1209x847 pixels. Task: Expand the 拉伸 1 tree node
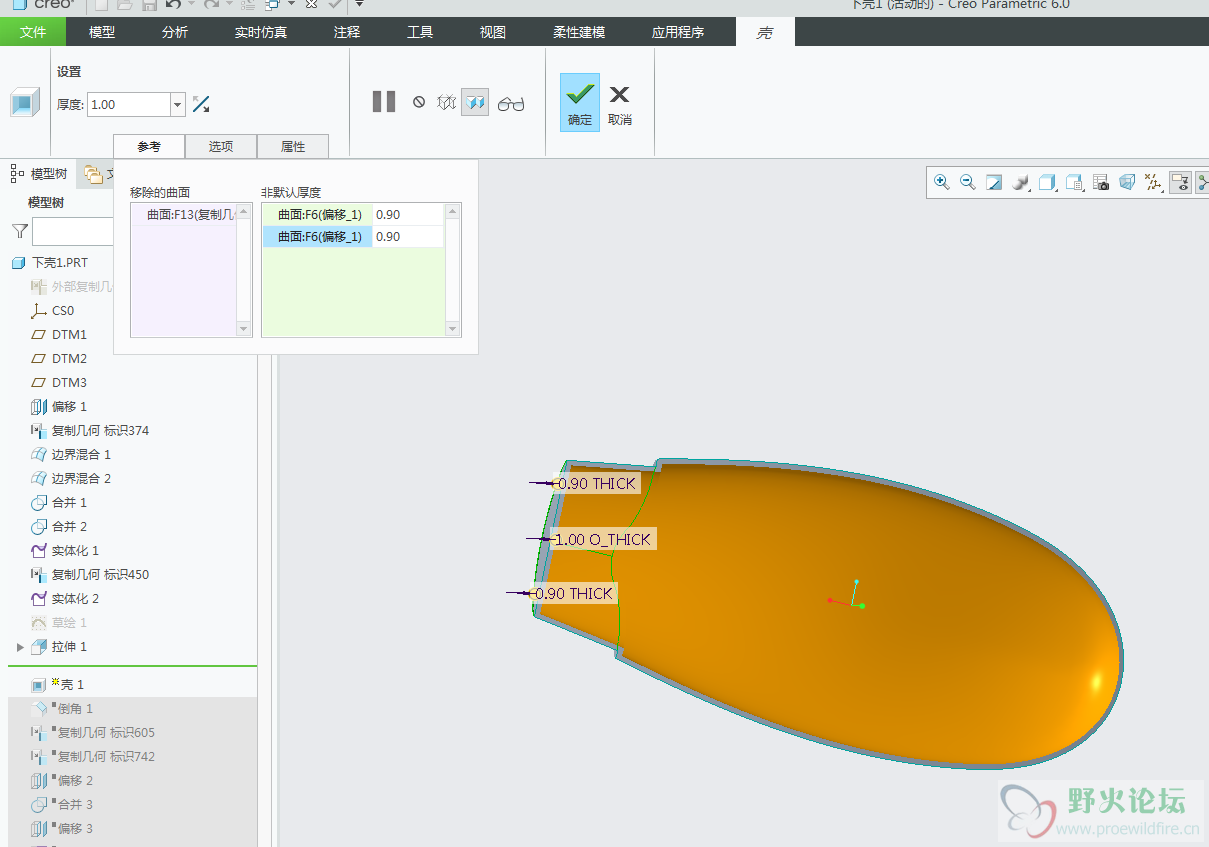[20, 647]
